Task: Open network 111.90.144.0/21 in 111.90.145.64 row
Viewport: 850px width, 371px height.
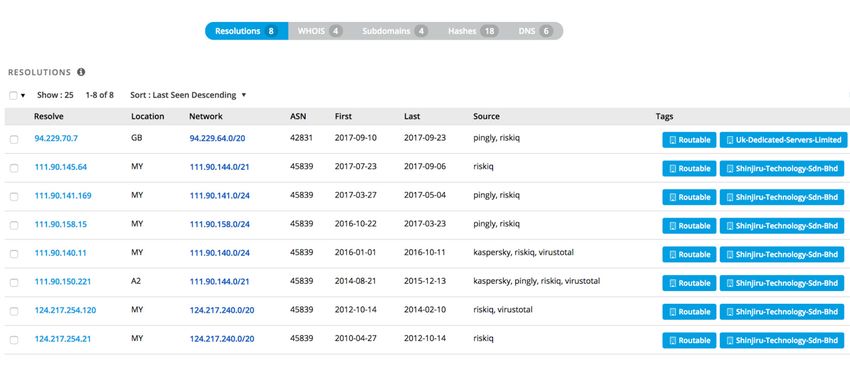Action: click(x=220, y=167)
